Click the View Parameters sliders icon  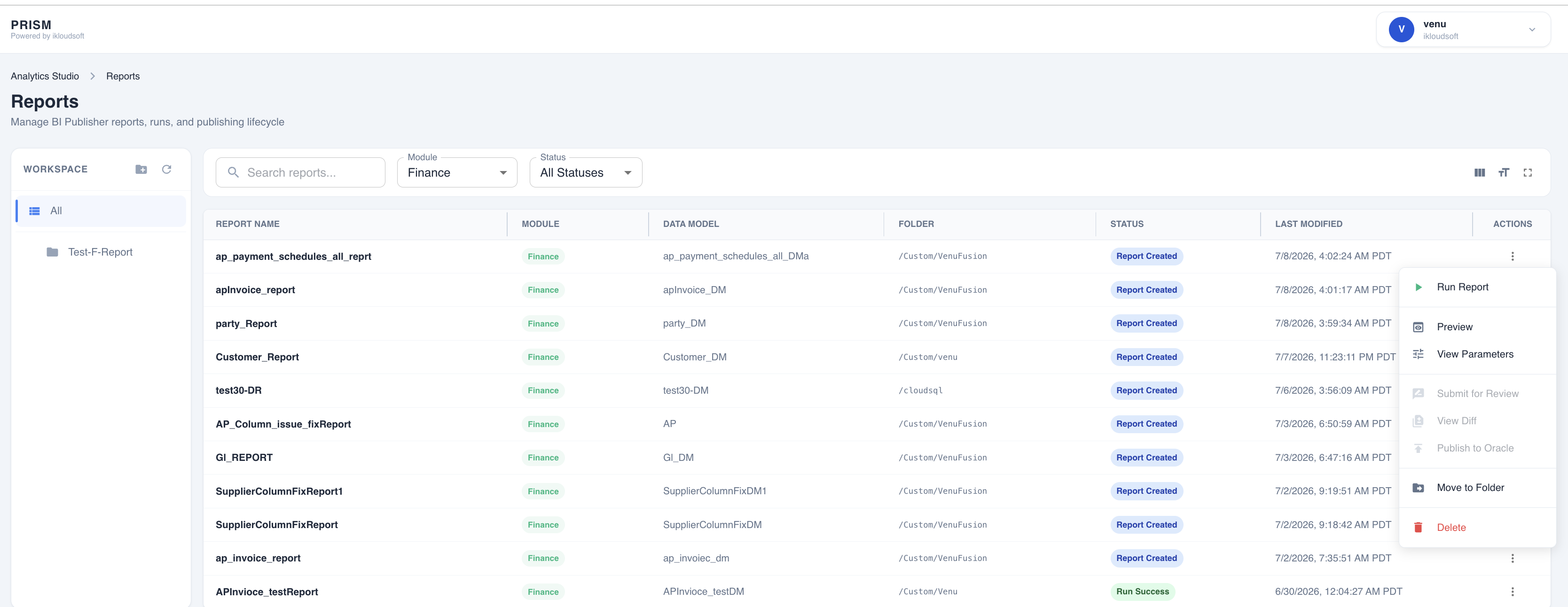tap(1418, 354)
